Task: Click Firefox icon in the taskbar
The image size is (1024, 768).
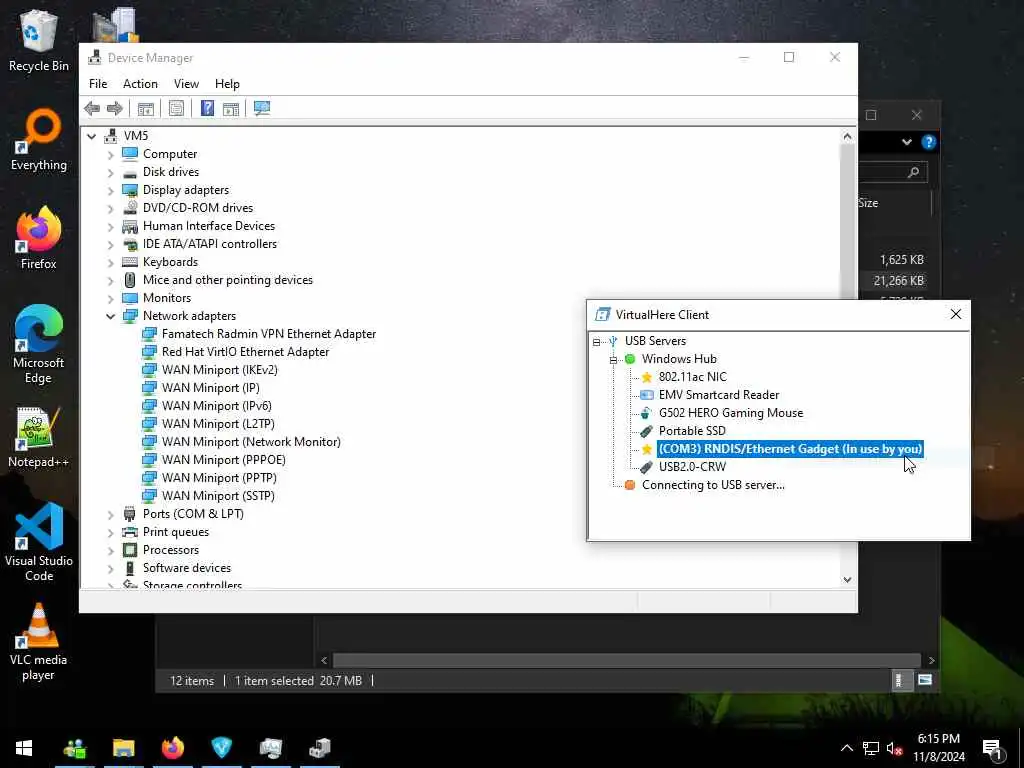Action: [172, 748]
